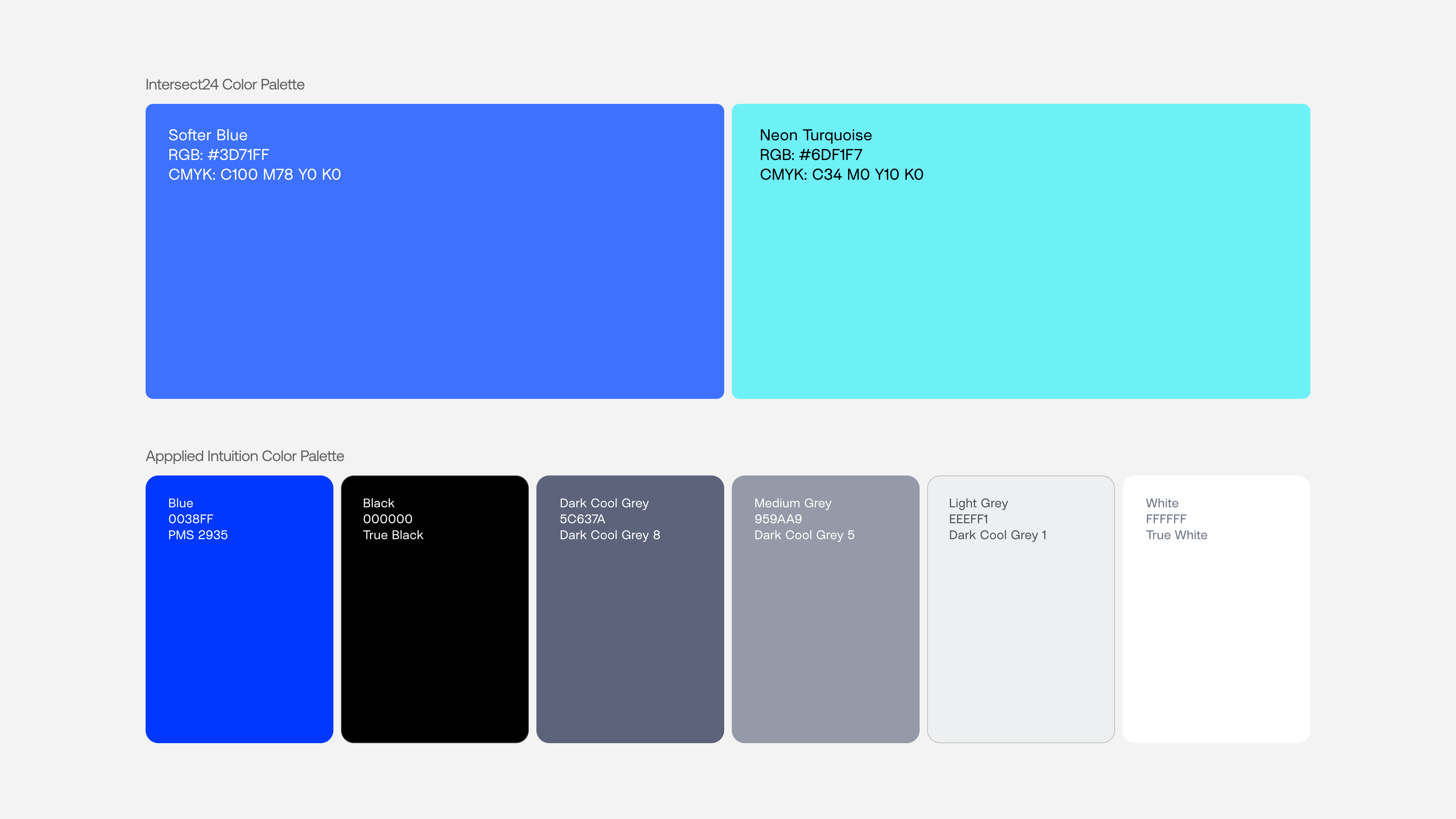Screen dimensions: 1456x819
Task: Pick the Blue 0038FF swatch
Action: 240,609
